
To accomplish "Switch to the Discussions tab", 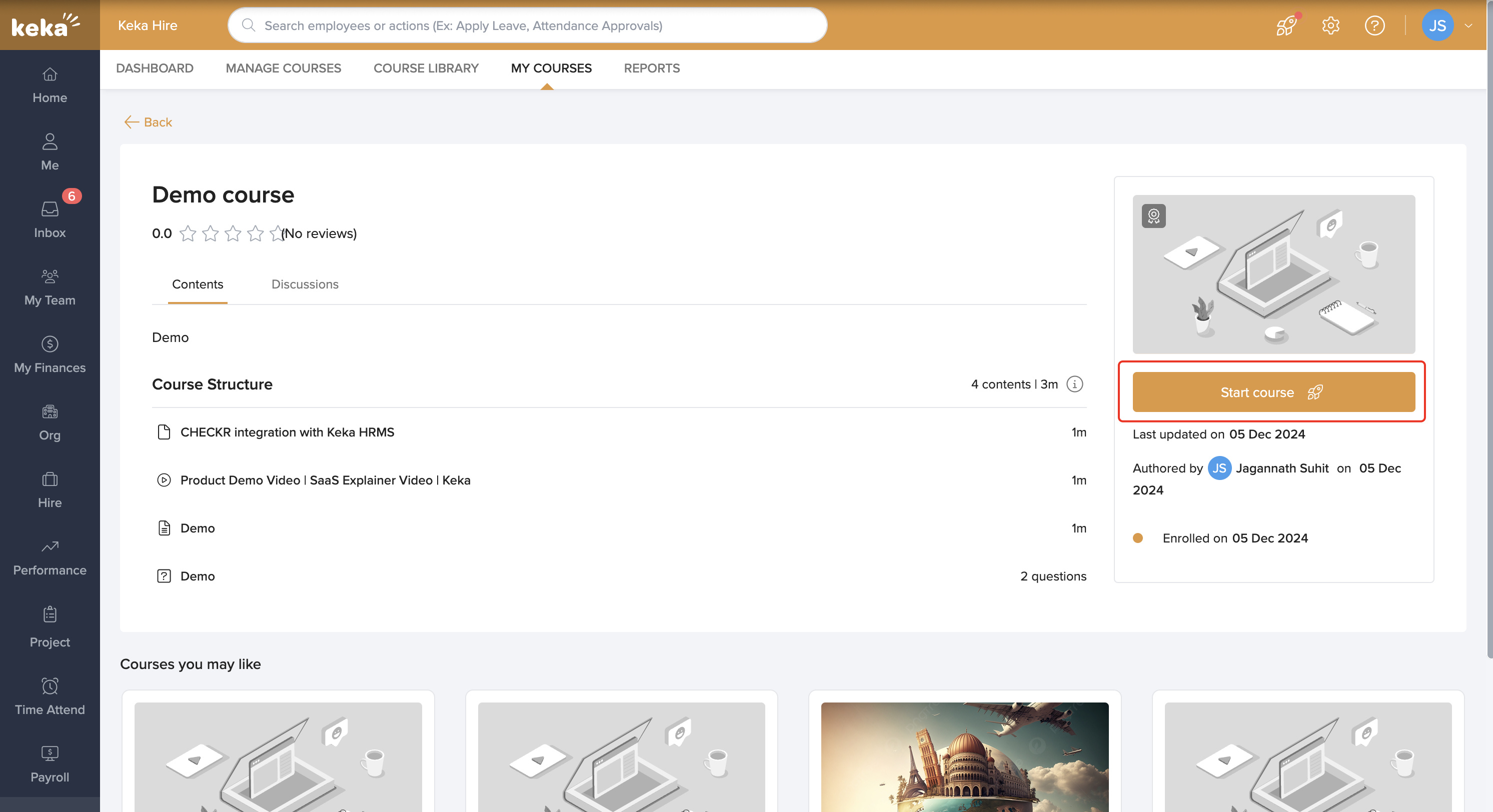I will click(x=305, y=284).
